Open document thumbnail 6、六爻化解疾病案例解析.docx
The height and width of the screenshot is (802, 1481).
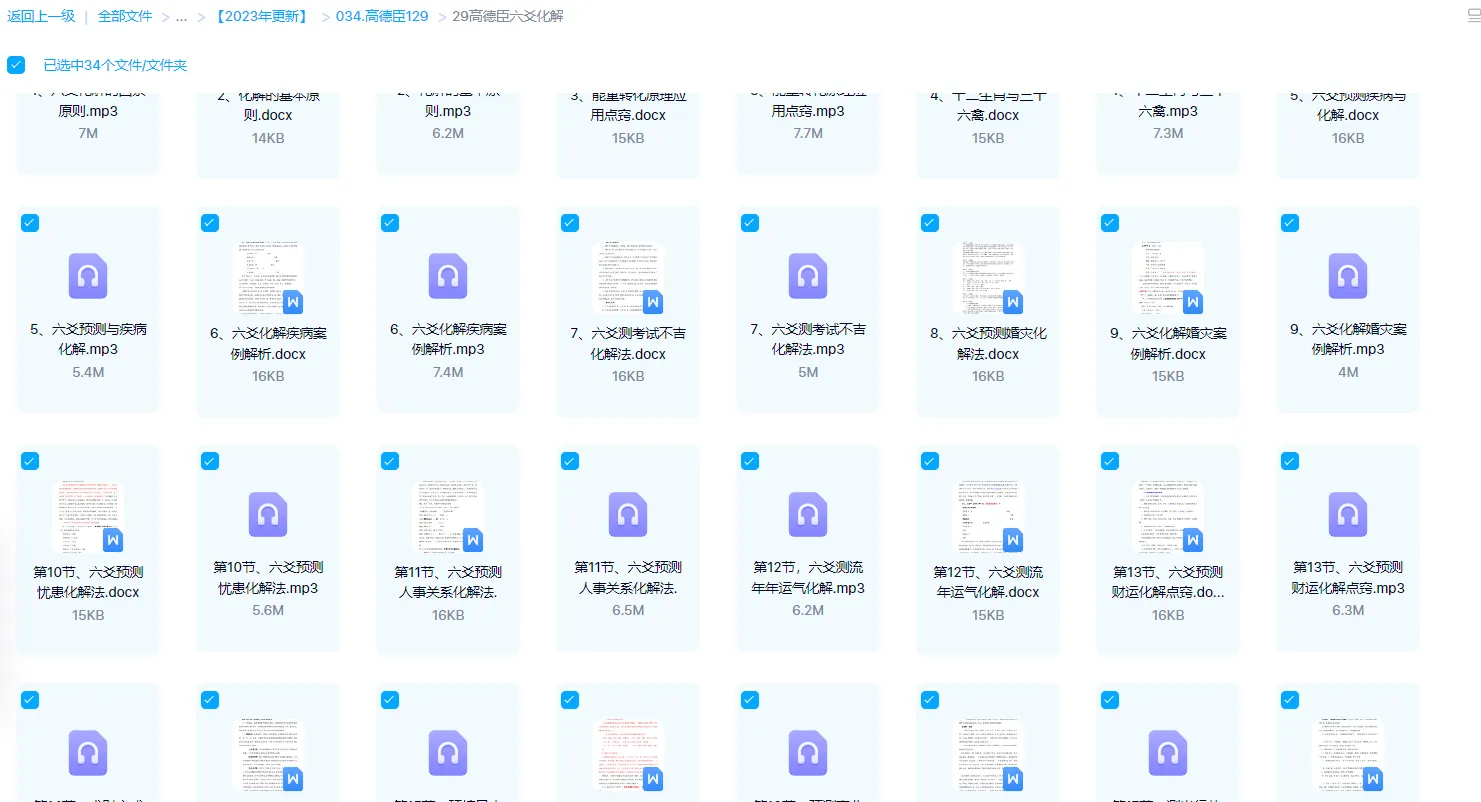click(x=268, y=276)
